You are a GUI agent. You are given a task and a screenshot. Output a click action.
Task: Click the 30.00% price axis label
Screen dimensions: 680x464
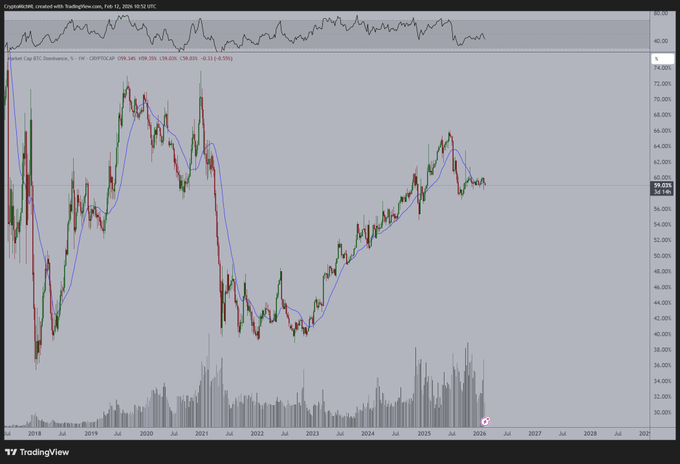click(662, 412)
